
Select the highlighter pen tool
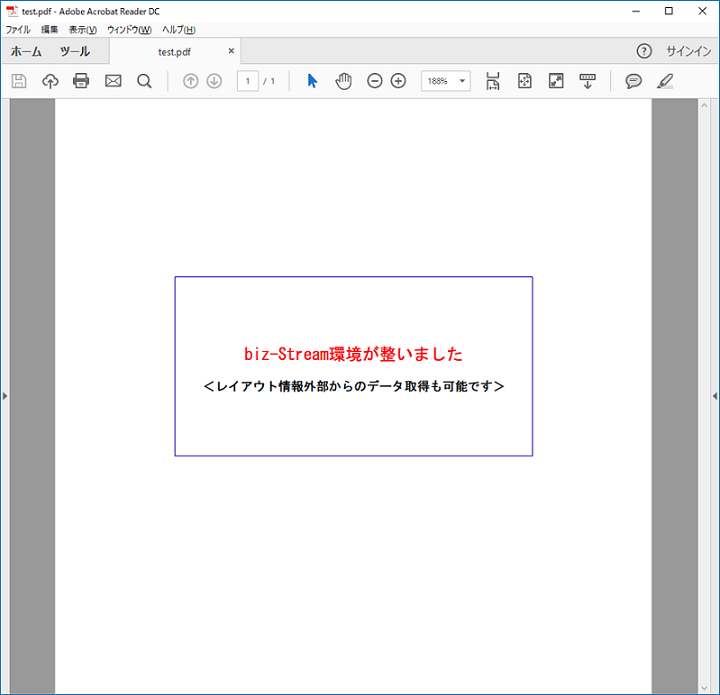click(x=665, y=81)
